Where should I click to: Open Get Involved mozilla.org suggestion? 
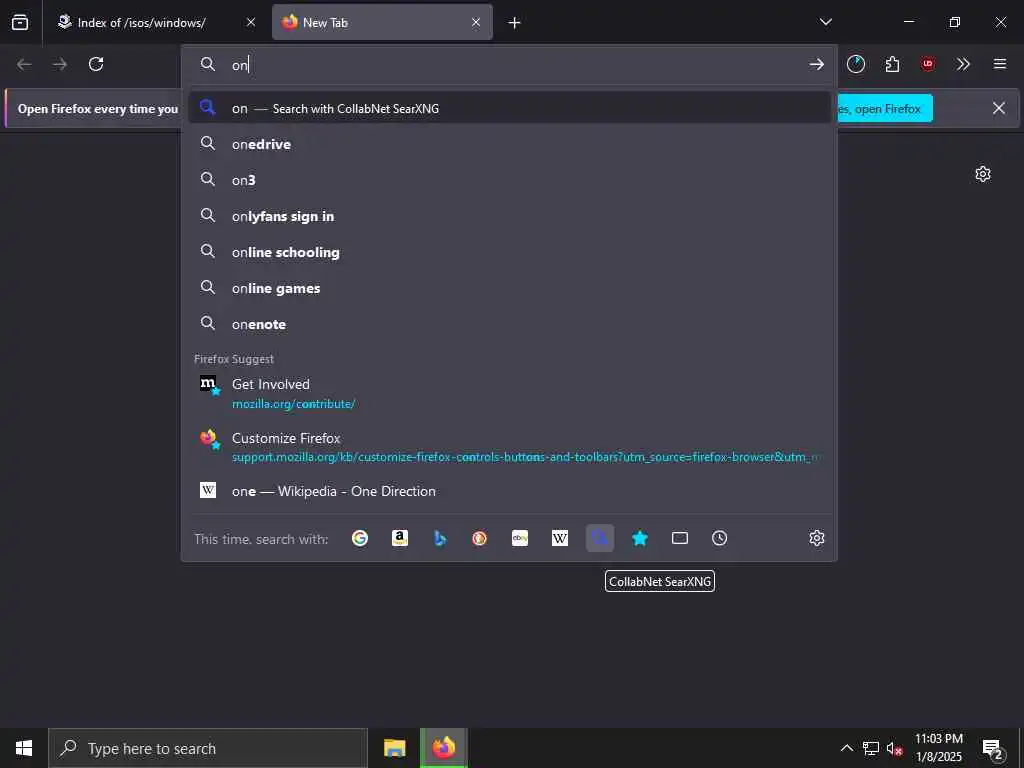point(509,393)
